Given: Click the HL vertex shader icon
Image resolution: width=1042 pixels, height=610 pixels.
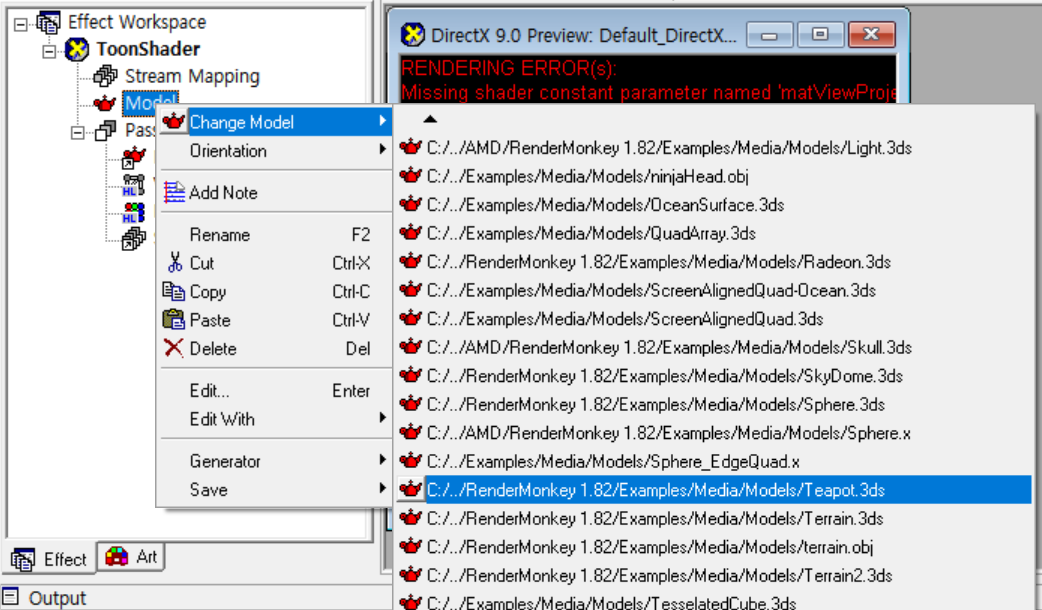Looking at the screenshot, I should (x=134, y=185).
